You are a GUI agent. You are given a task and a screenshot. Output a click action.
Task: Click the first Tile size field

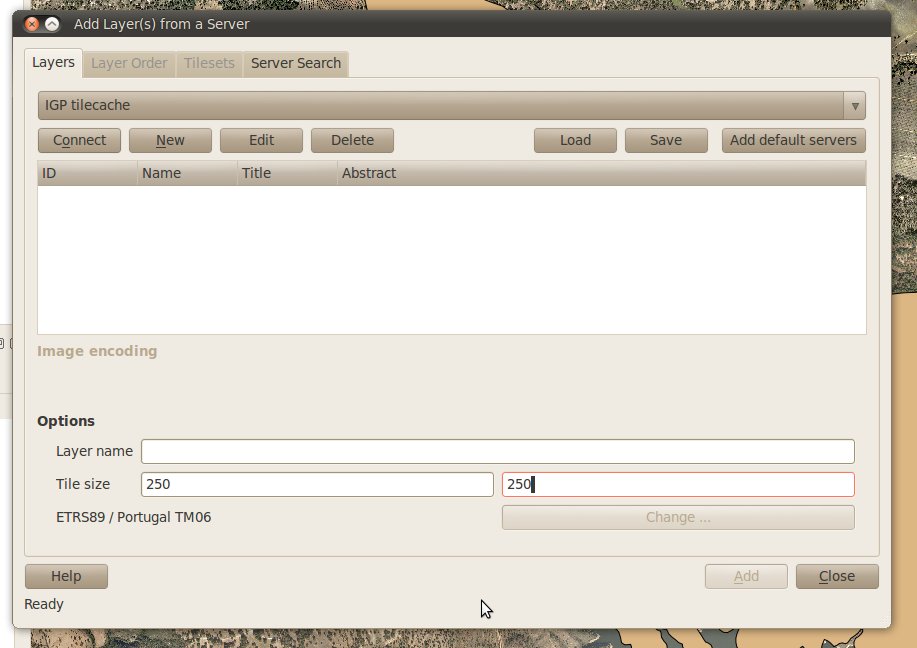tap(317, 484)
